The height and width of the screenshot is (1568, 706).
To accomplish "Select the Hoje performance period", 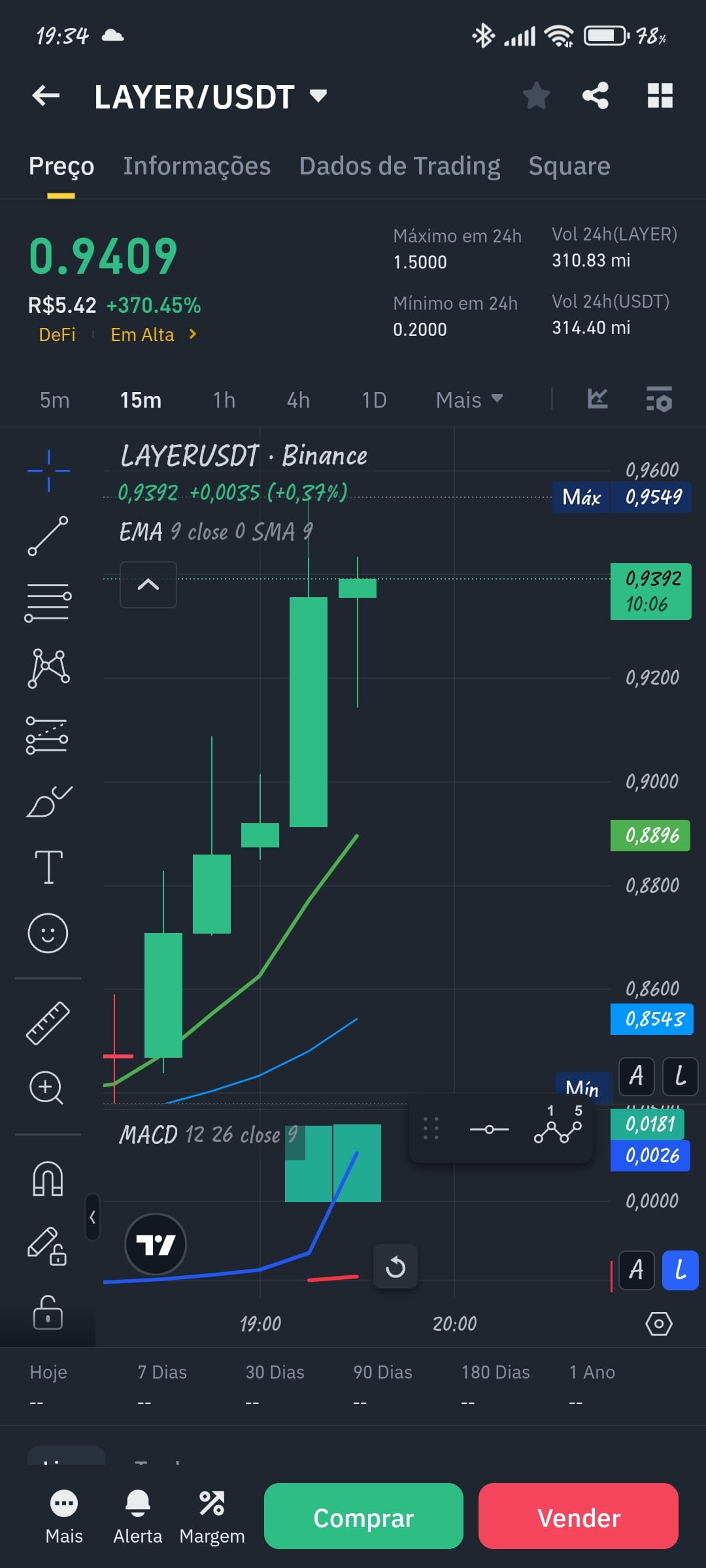I will [48, 1386].
